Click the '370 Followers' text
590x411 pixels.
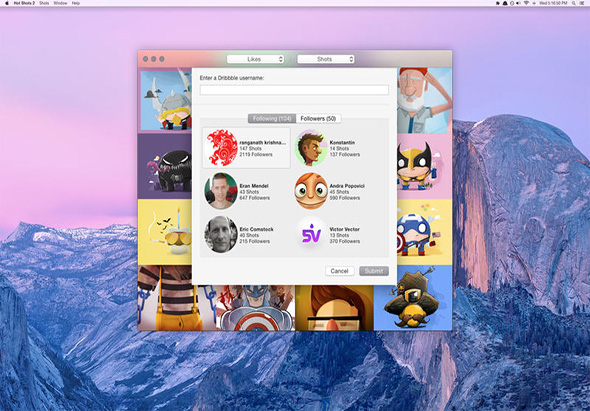pos(345,241)
